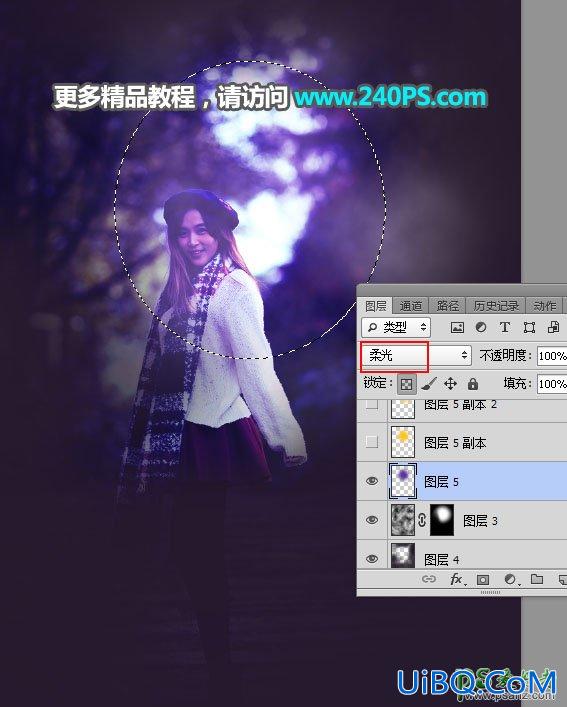
Task: Lock transparent pixels icon
Action: point(407,384)
